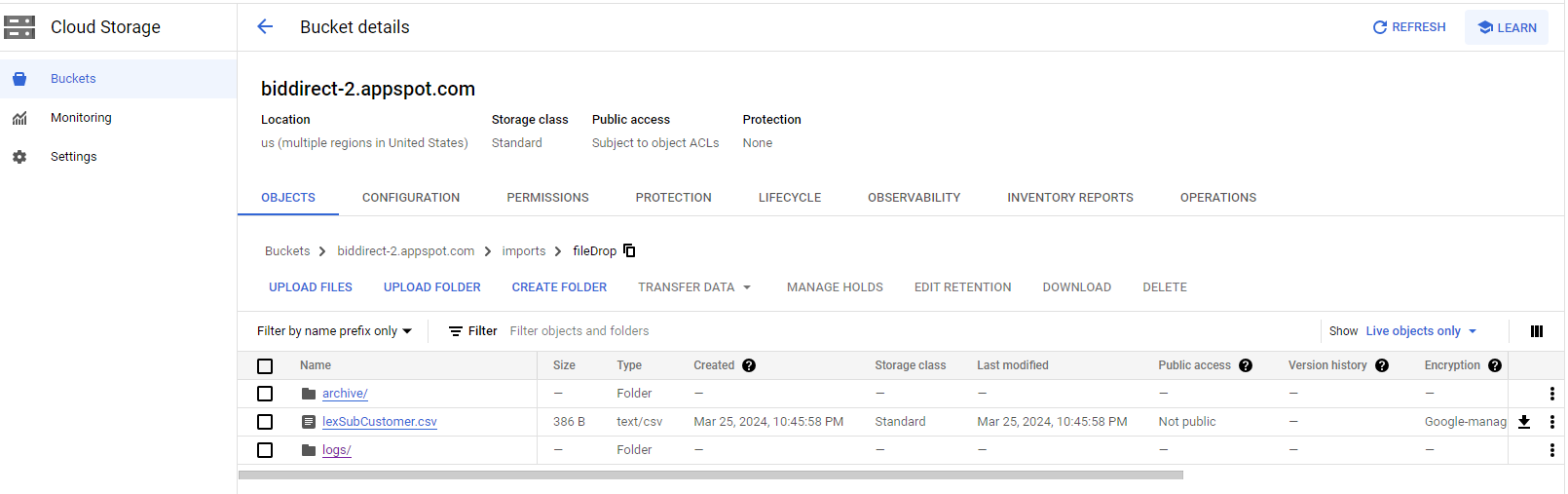Viewport: 1568px width, 494px height.
Task: Go to biddirect-2.appspot.com in the breadcrumb
Action: coord(406,251)
